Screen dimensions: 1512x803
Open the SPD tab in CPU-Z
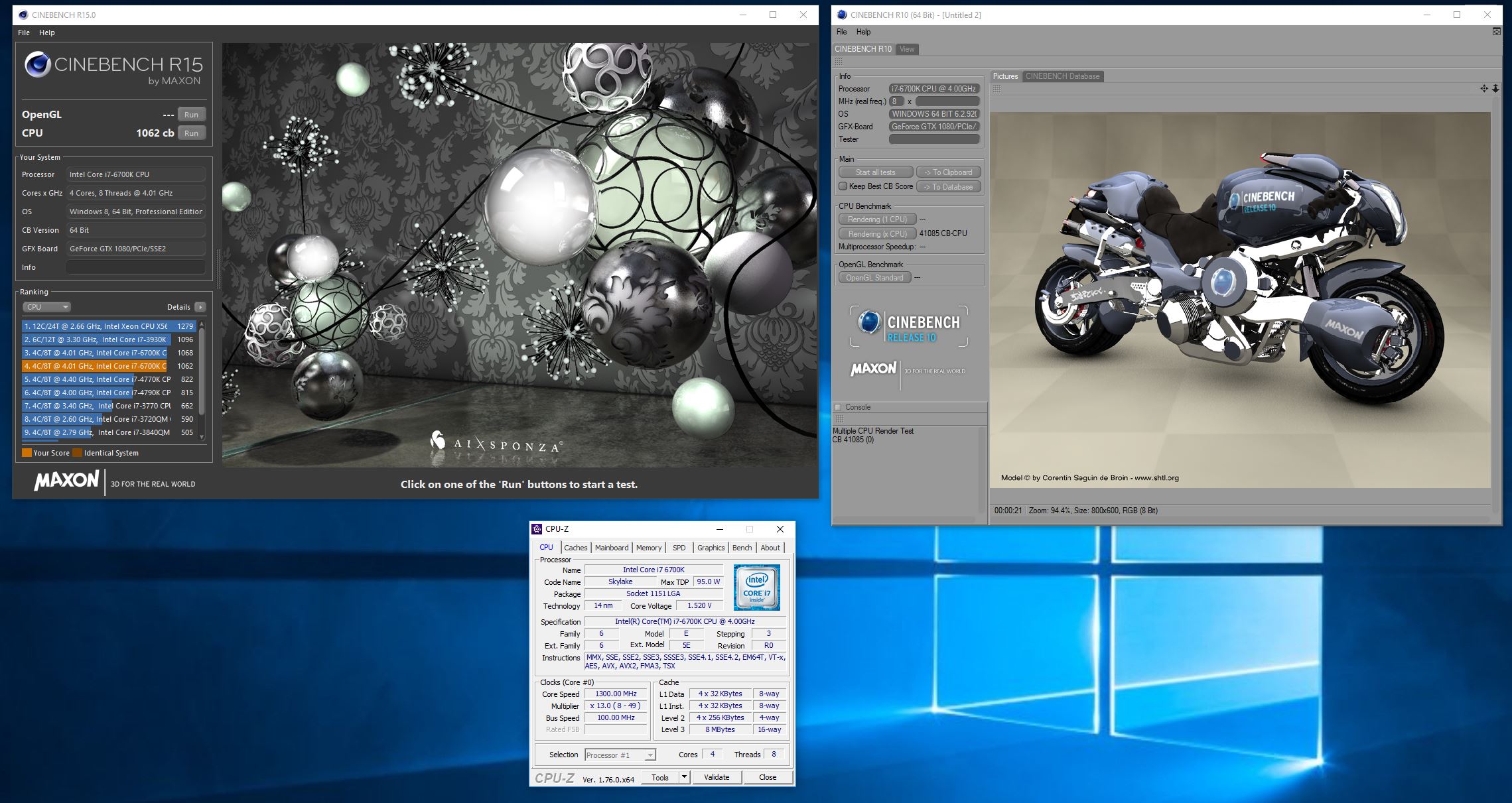(679, 548)
